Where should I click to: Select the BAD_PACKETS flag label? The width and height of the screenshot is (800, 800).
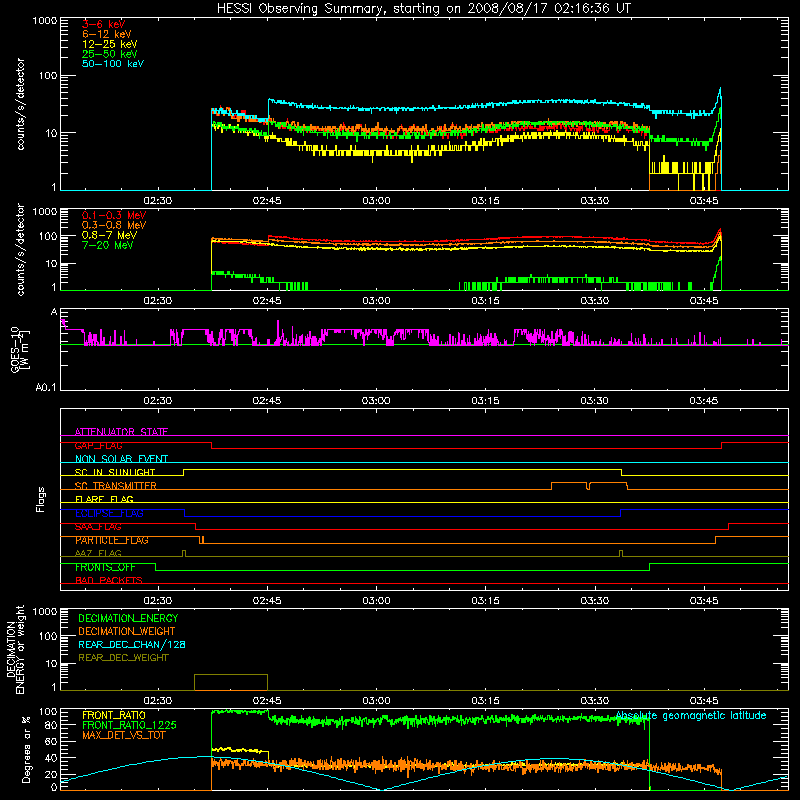tap(109, 580)
